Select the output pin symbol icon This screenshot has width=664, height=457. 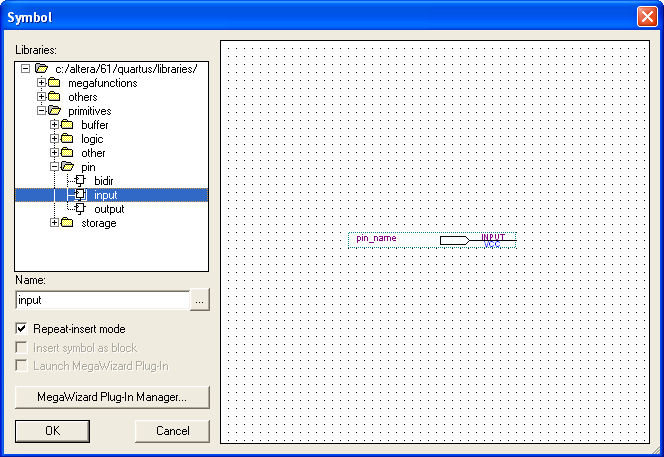(x=81, y=209)
